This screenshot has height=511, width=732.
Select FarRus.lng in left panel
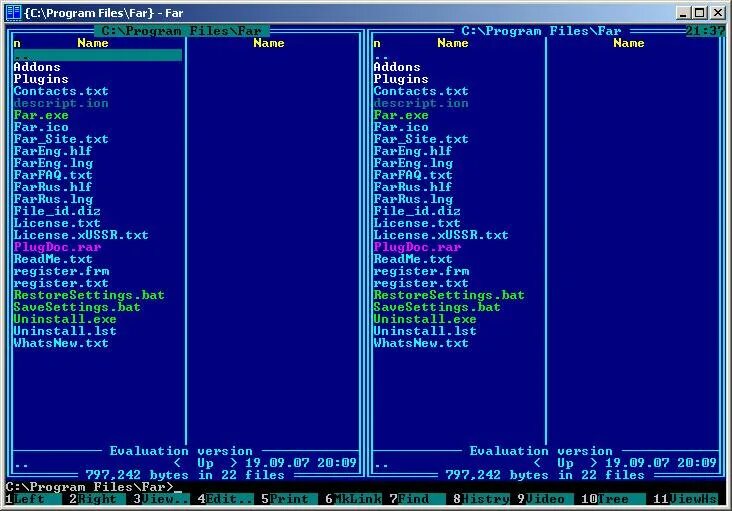(x=53, y=199)
